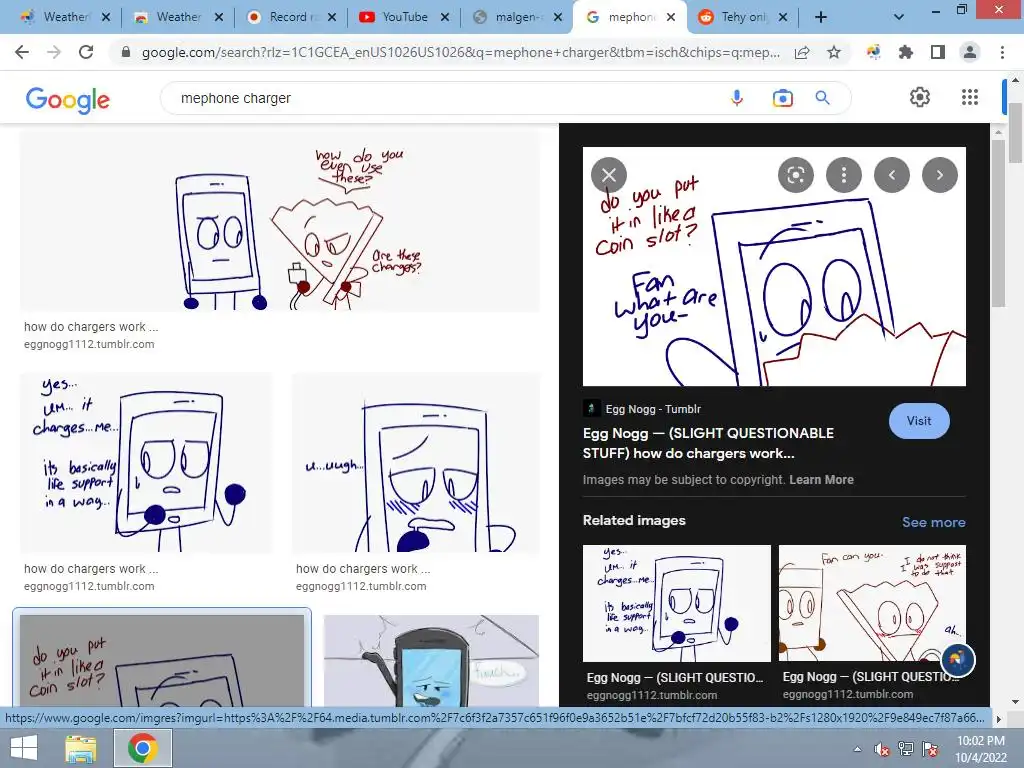
Task: Click the colorful extension icon in toolbar
Action: (x=873, y=52)
